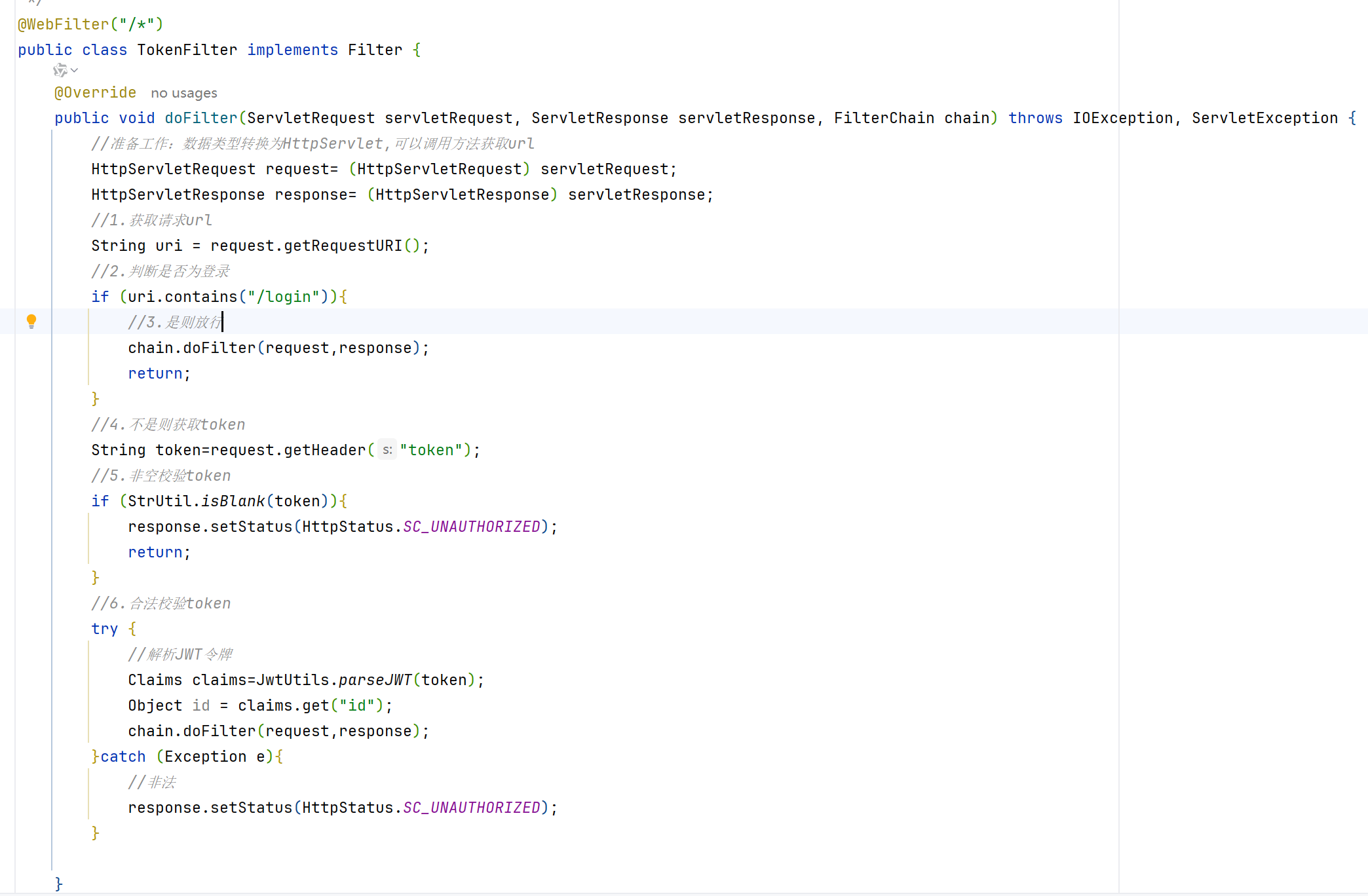Click the 's:' parameter hint in getHeader
The width and height of the screenshot is (1368, 896).
tap(387, 450)
